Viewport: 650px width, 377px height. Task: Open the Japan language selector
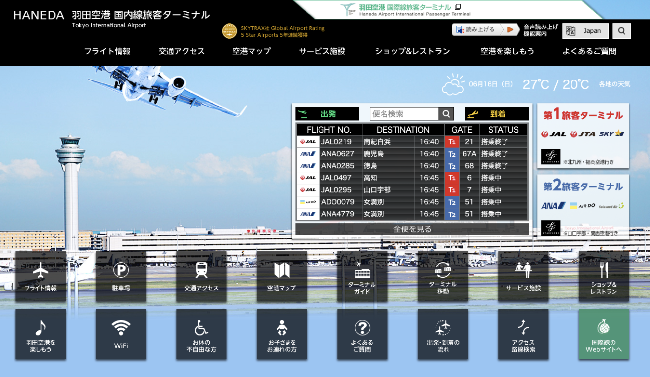point(585,31)
